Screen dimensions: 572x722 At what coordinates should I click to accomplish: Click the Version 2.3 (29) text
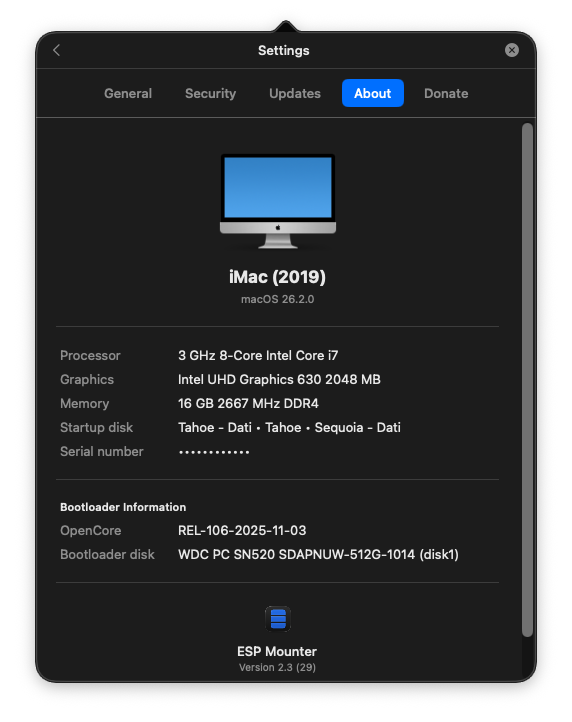coord(277,667)
